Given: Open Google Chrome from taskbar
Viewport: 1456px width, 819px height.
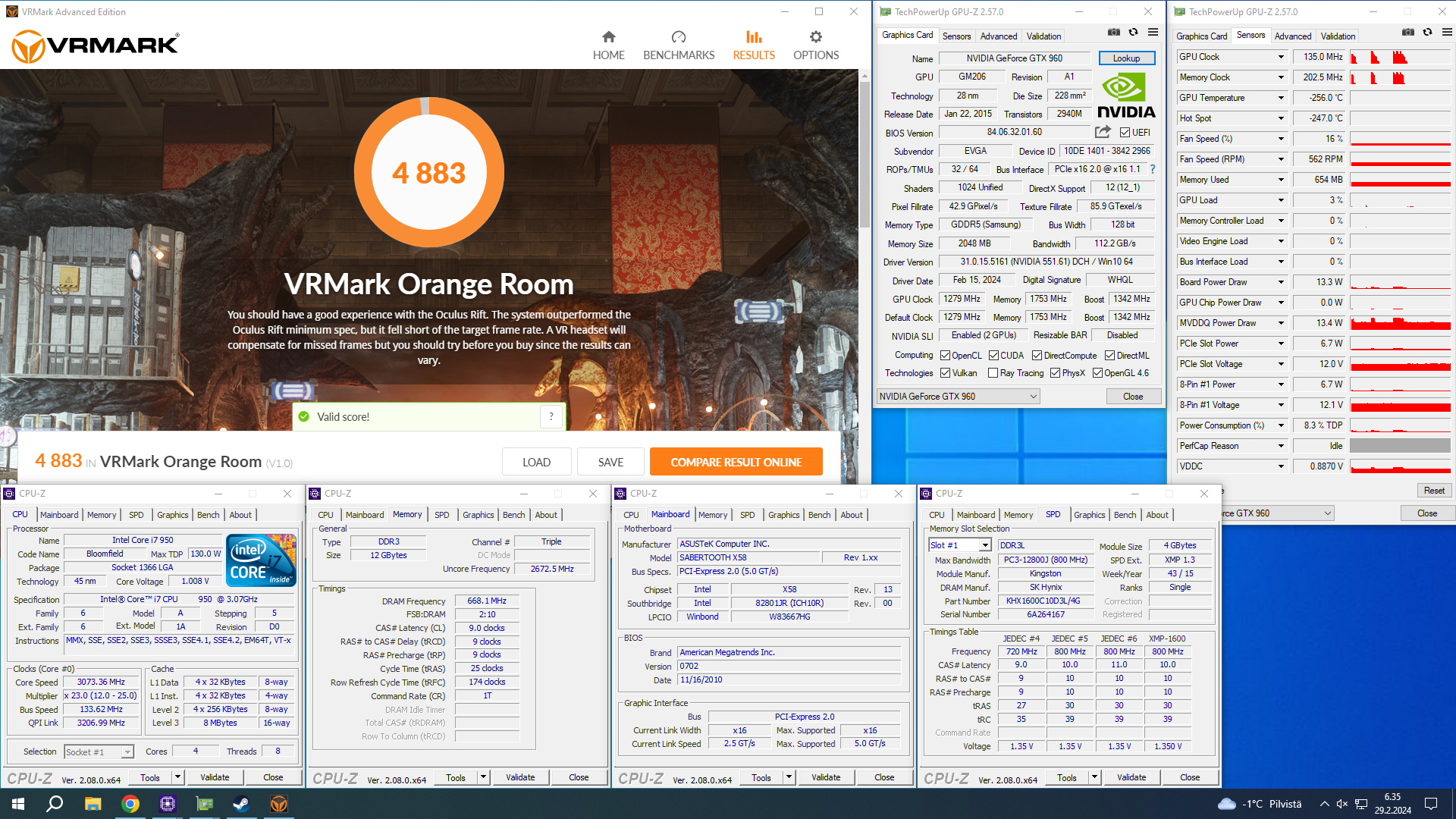Looking at the screenshot, I should [130, 804].
